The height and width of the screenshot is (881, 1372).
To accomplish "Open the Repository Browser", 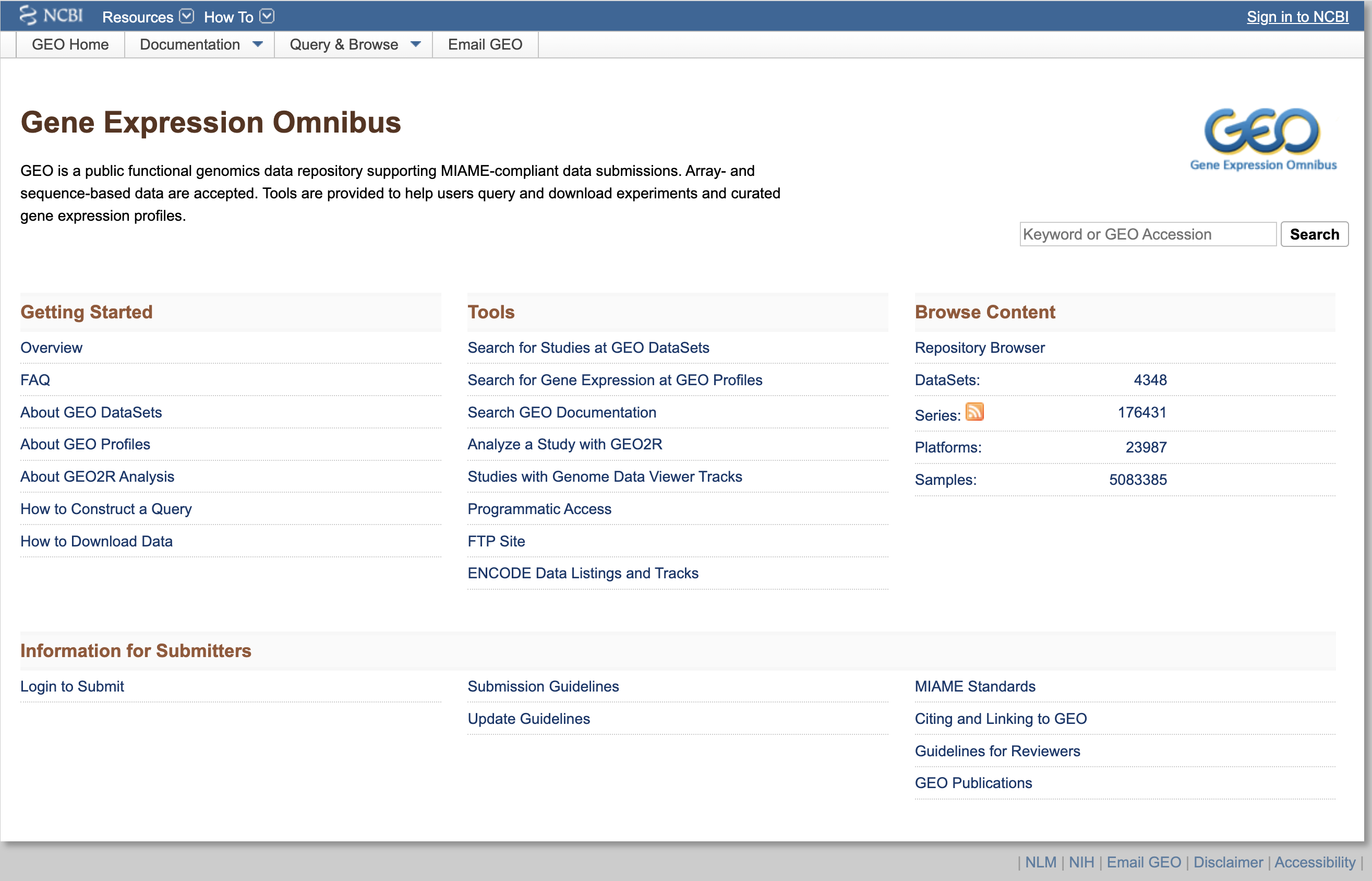I will 980,347.
